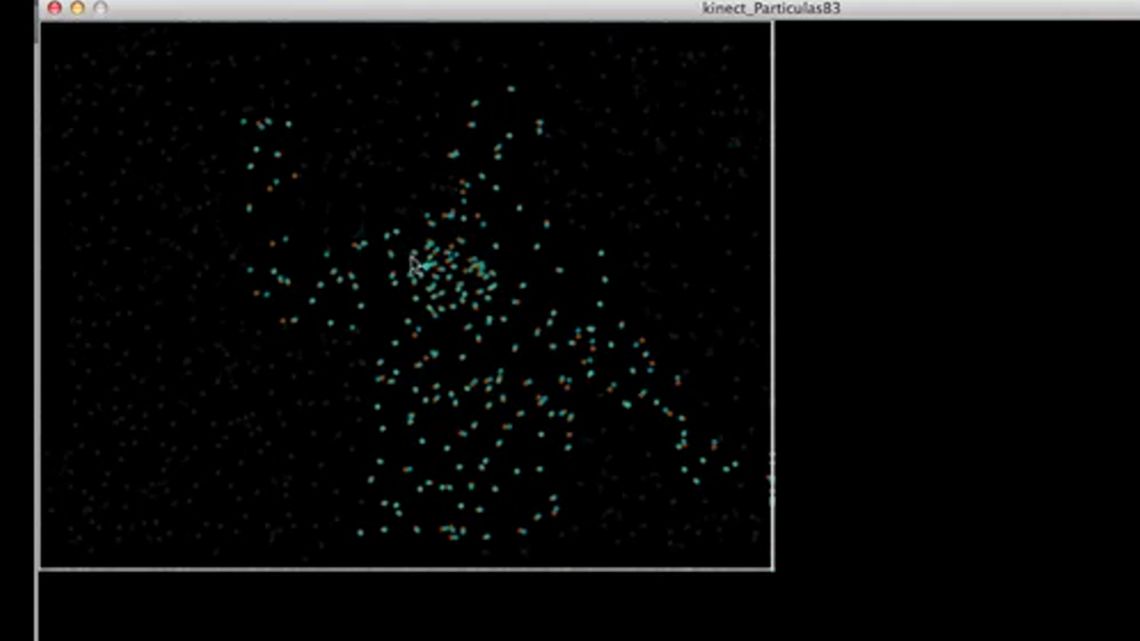
Task: Click the arrow cursor inside the particle cluster
Action: (x=414, y=266)
